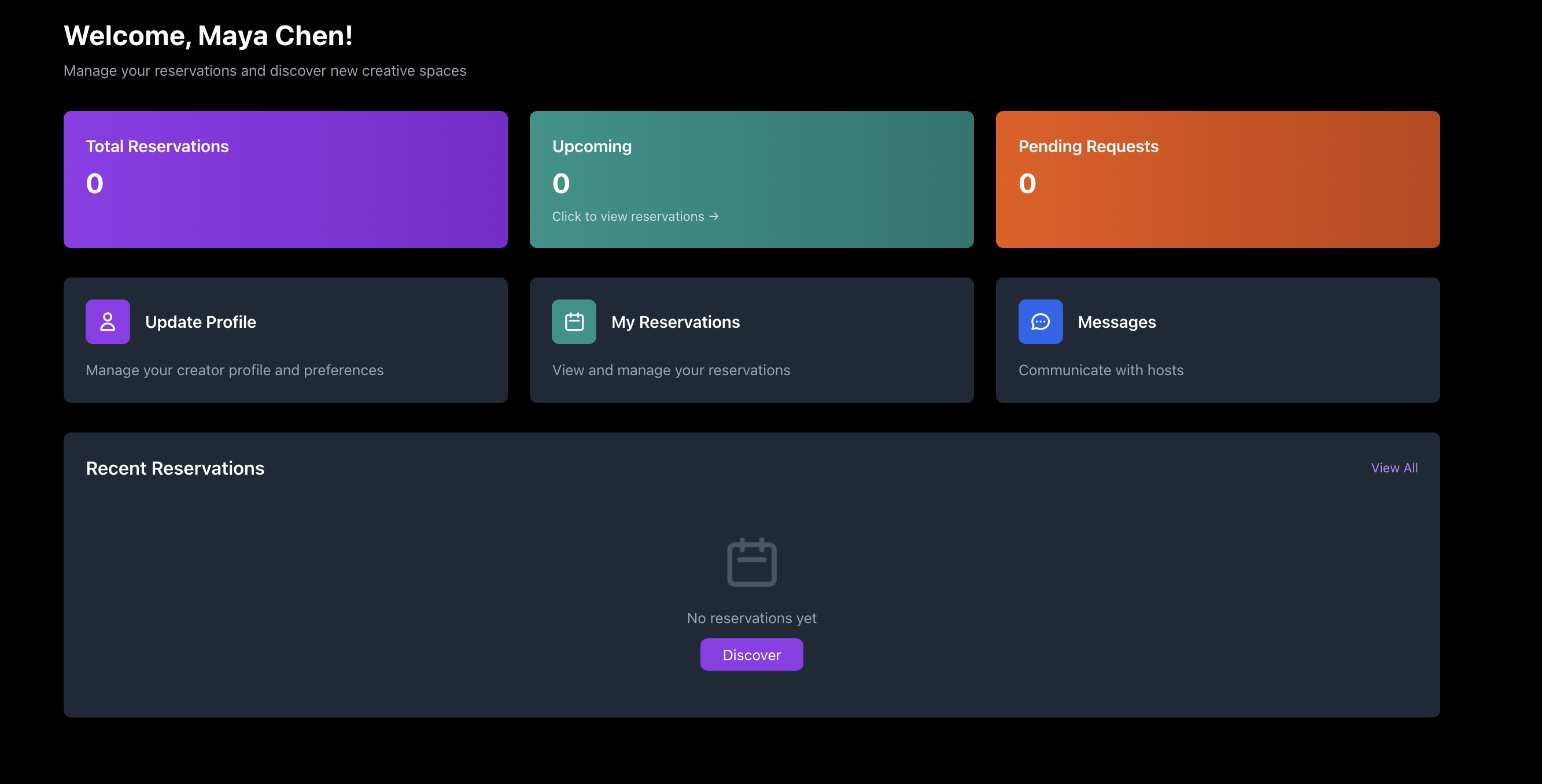Open View All in Recent Reservations

tap(1395, 468)
